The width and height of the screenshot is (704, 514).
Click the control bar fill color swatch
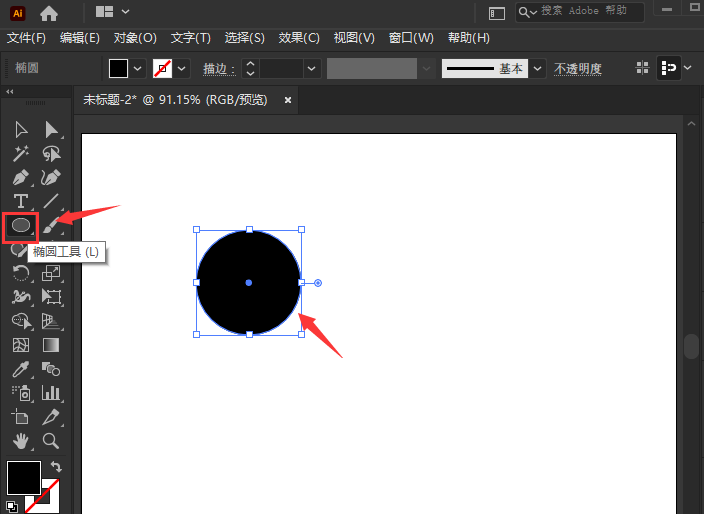click(x=119, y=69)
